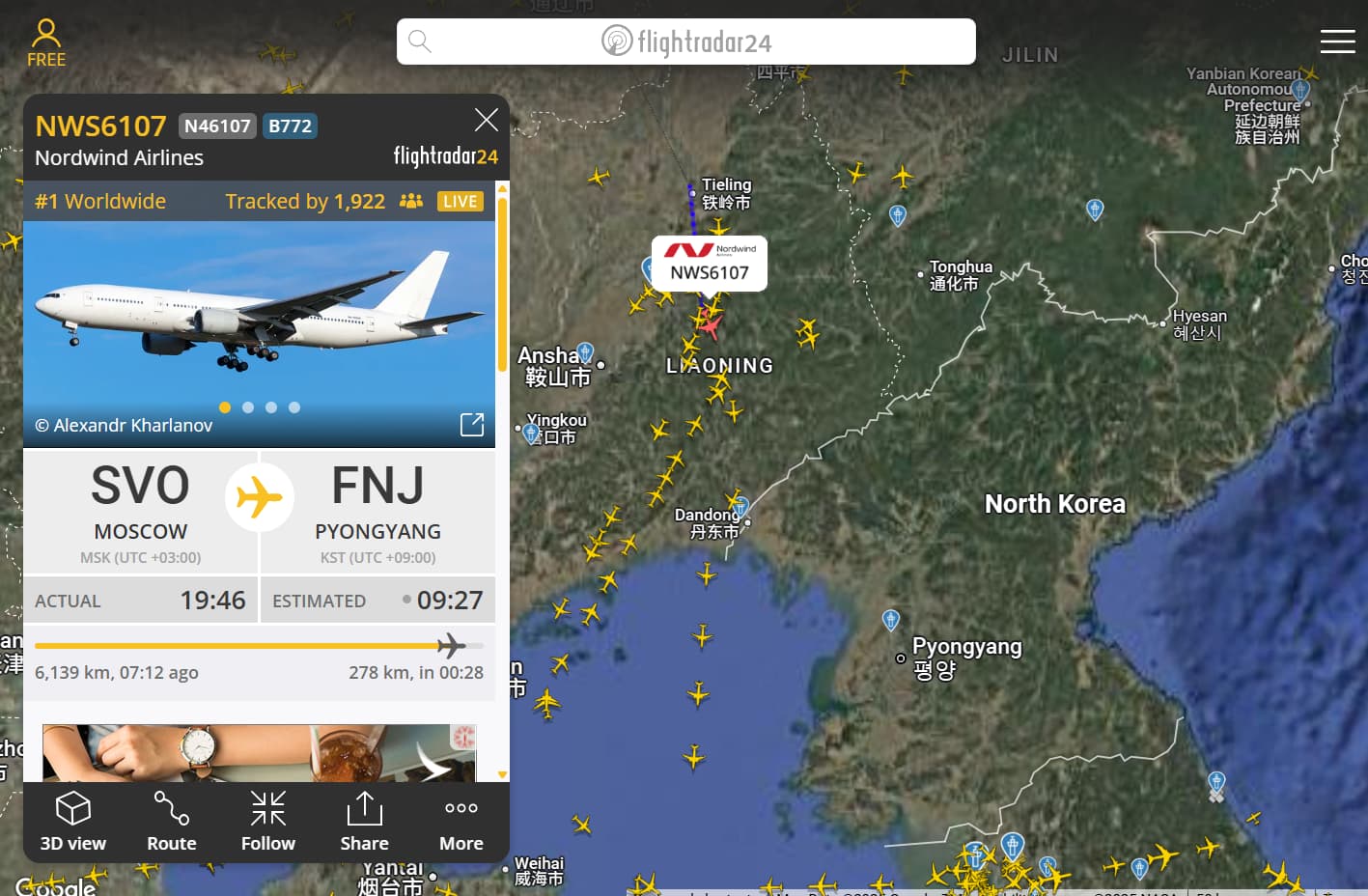Click the flight panel scrollbar down arrow
Screen dimensions: 1368x896
[x=502, y=774]
